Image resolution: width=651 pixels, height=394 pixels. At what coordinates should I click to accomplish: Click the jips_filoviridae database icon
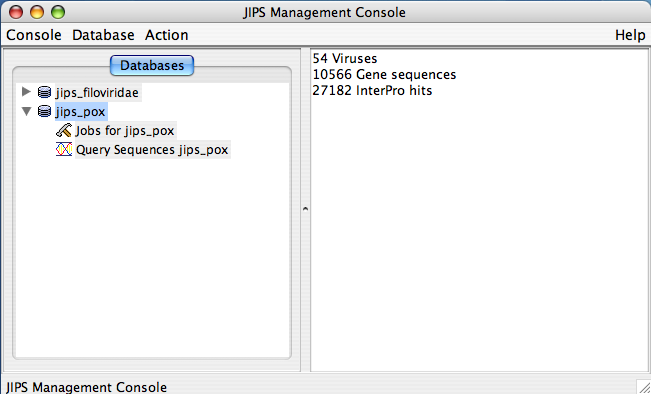(x=44, y=92)
